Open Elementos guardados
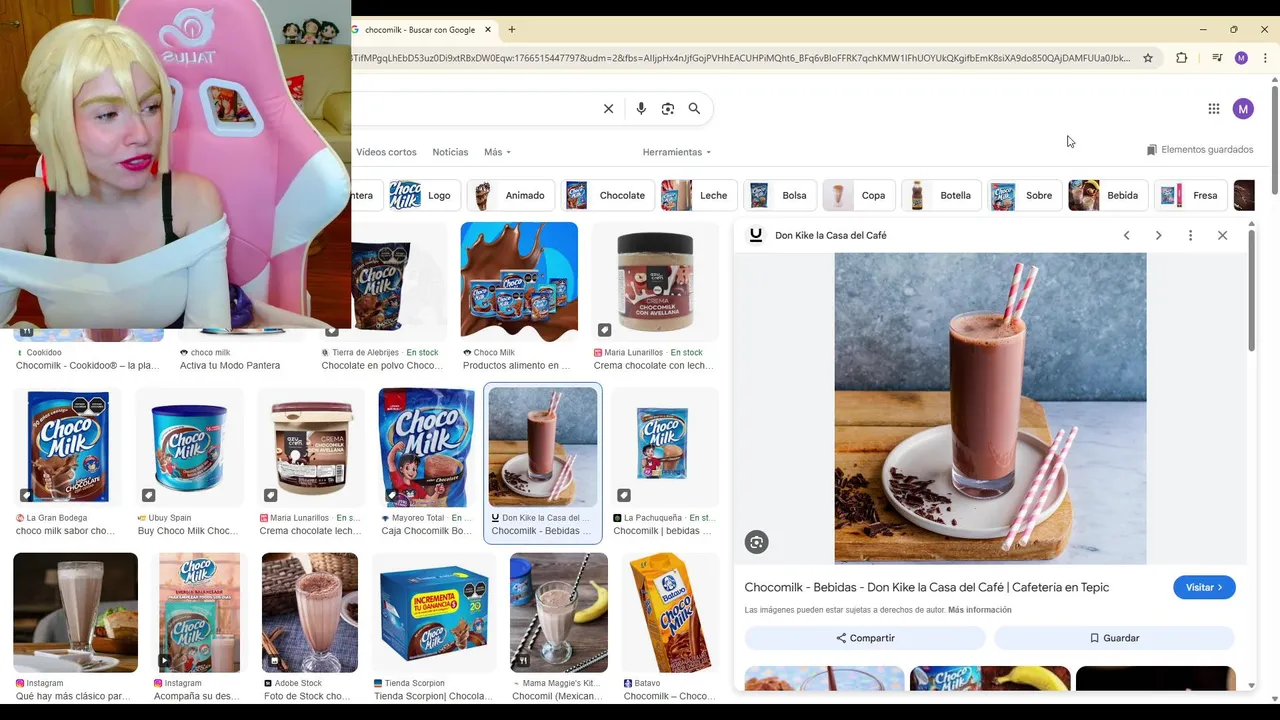 coord(1200,150)
